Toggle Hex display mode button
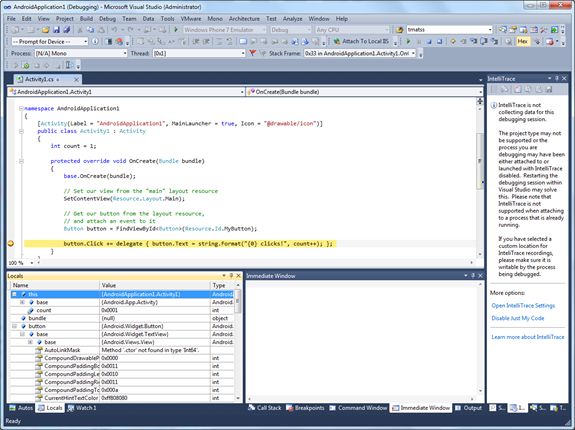575x430 pixels. coord(523,41)
